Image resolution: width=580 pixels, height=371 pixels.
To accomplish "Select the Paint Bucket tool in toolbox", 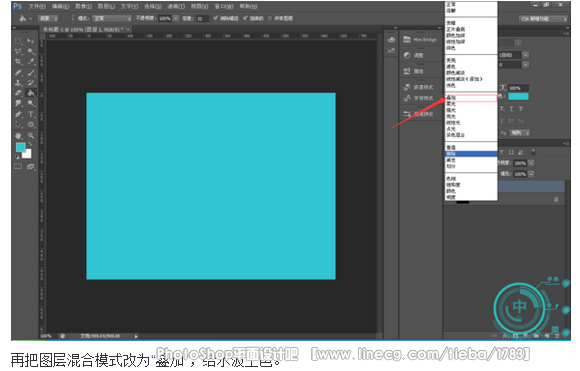I will (x=31, y=93).
